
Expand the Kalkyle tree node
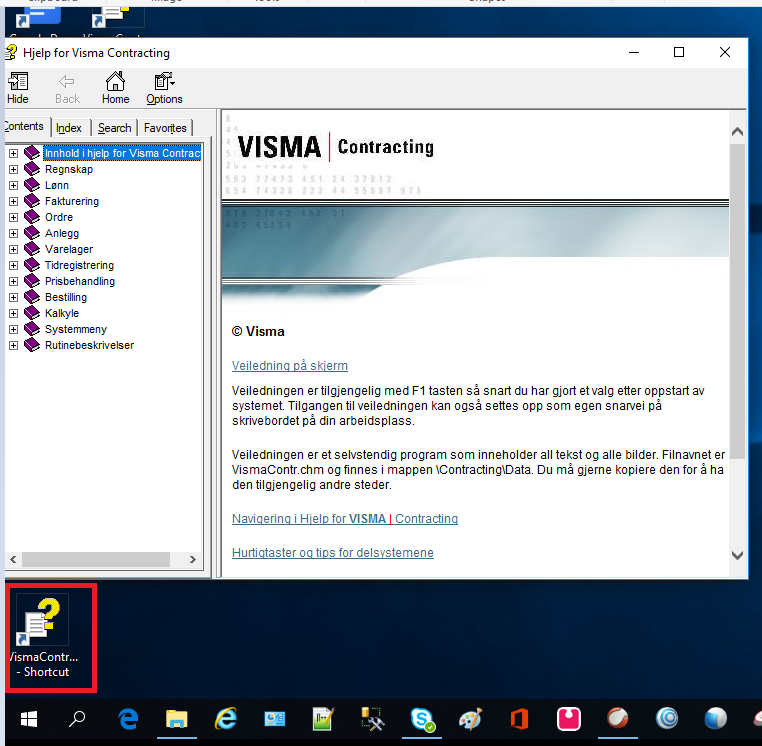14,313
